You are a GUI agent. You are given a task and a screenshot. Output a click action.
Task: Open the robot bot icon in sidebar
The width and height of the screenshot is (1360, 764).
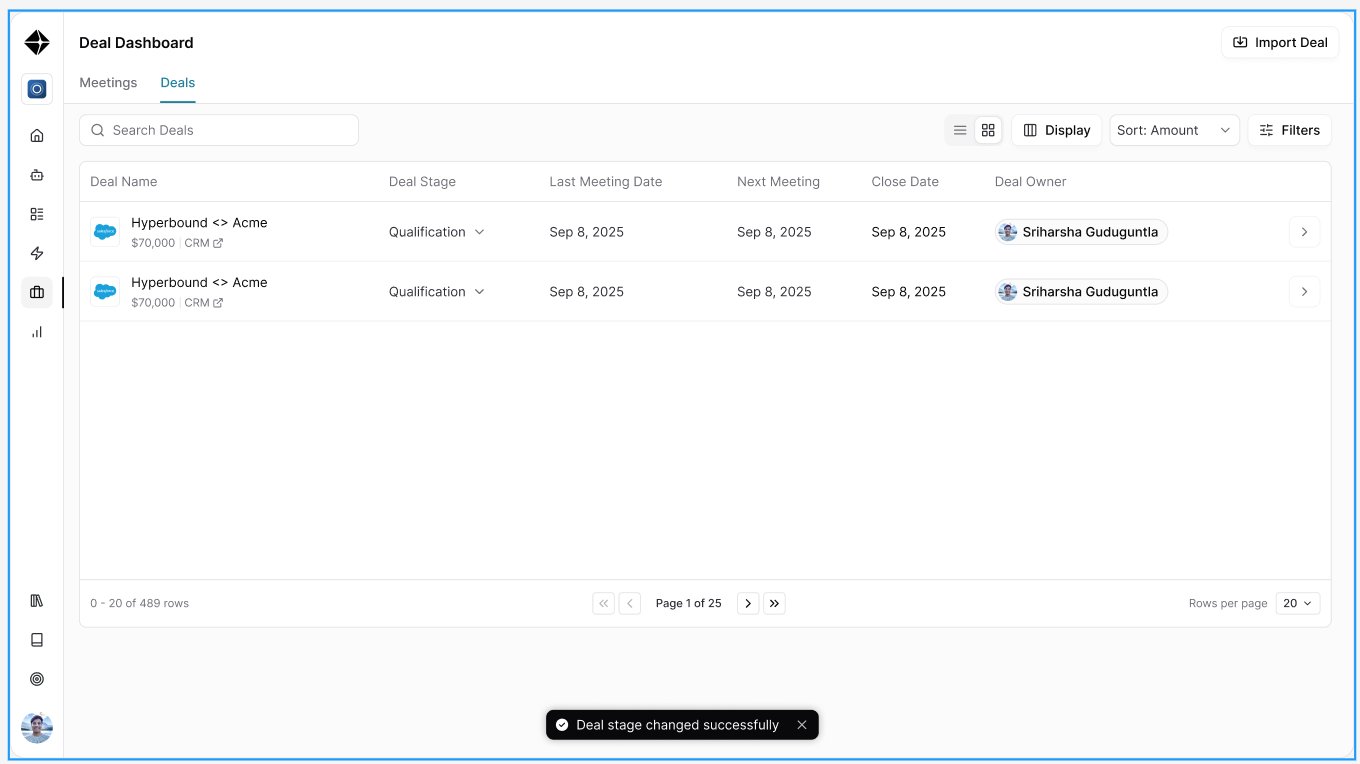[37, 175]
